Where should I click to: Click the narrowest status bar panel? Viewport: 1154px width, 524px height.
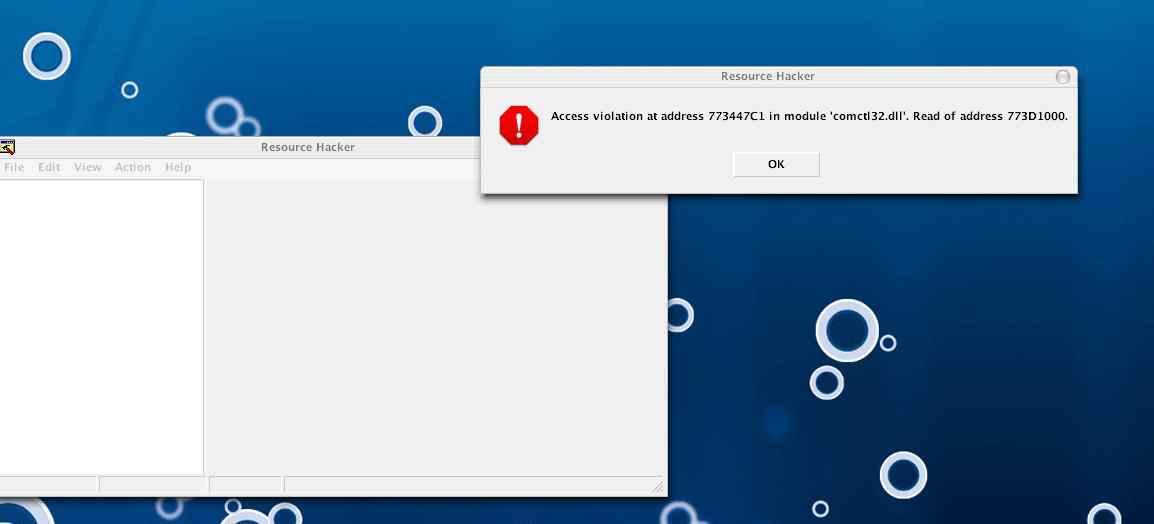click(x=245, y=485)
